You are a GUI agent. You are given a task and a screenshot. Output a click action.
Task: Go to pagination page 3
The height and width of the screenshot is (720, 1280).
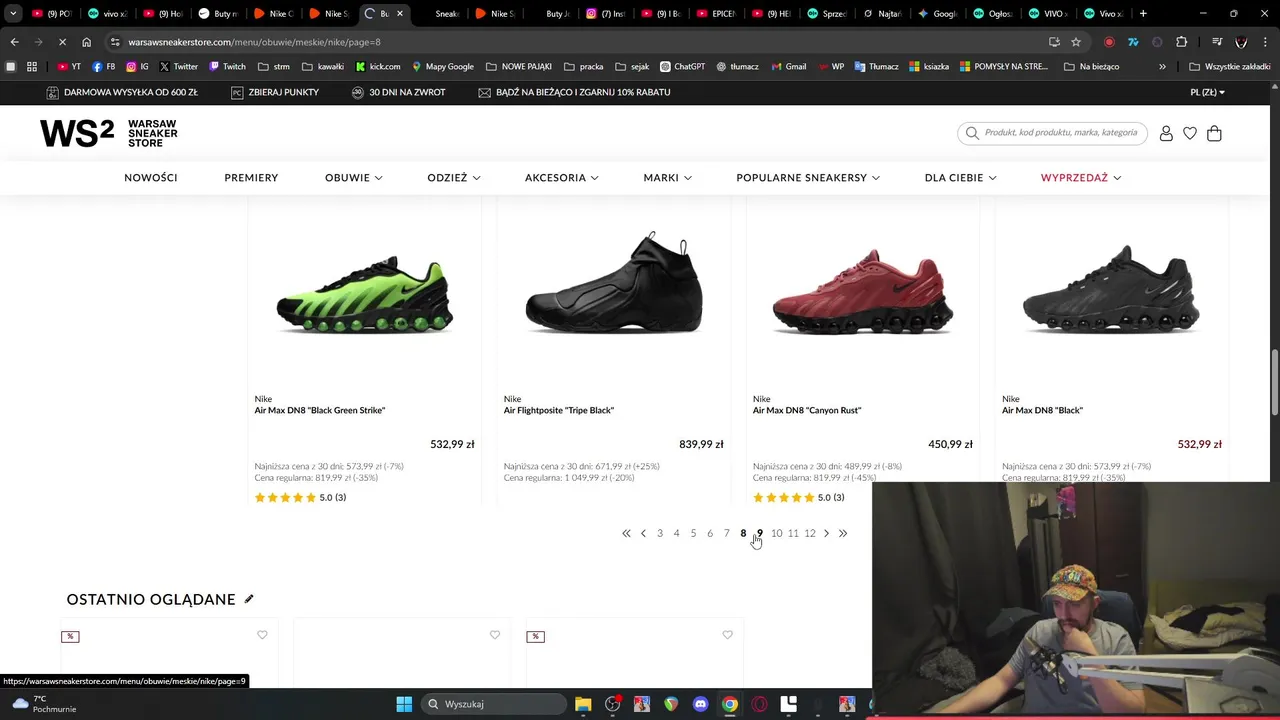(659, 533)
